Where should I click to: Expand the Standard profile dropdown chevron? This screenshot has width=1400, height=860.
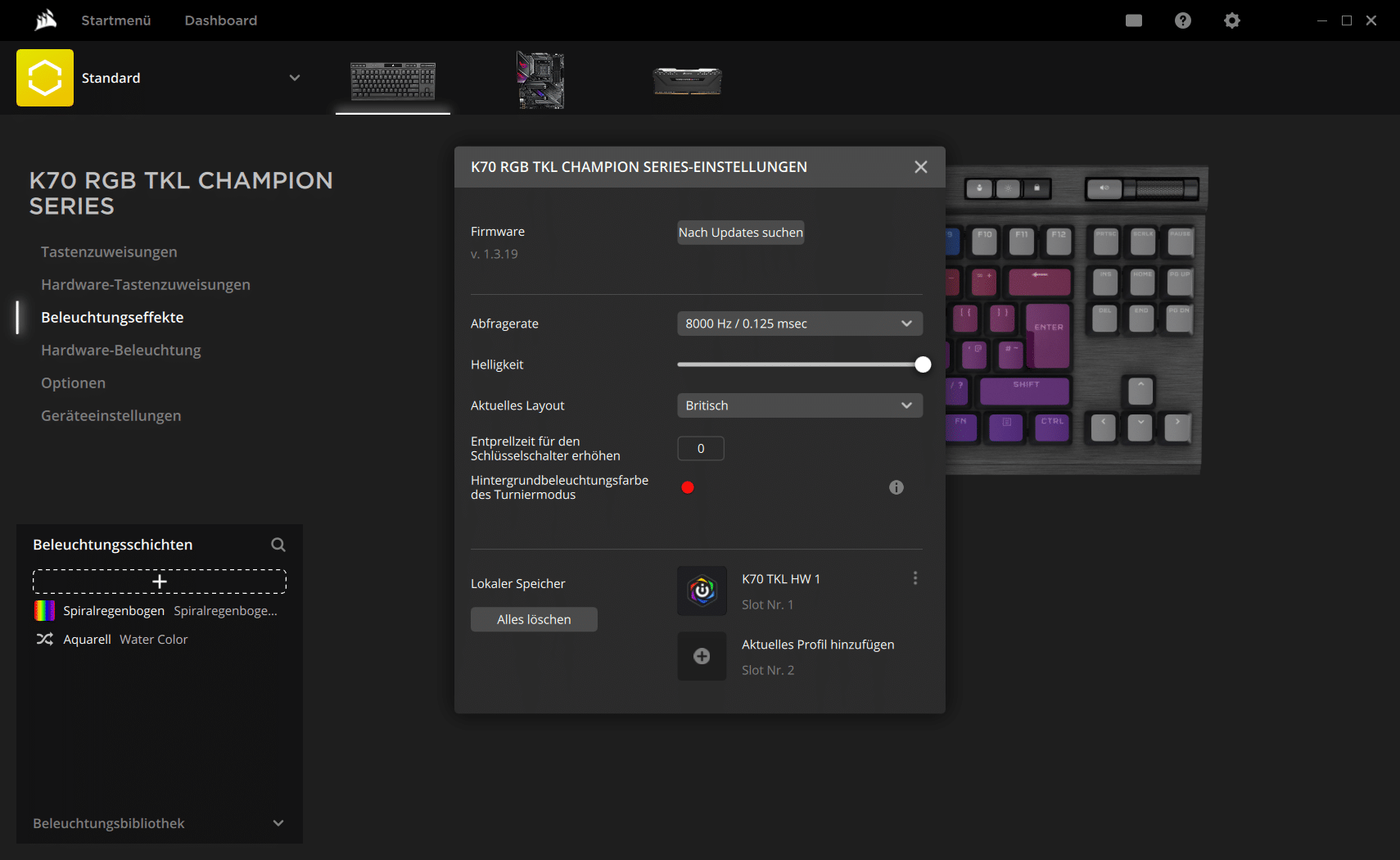coord(295,78)
